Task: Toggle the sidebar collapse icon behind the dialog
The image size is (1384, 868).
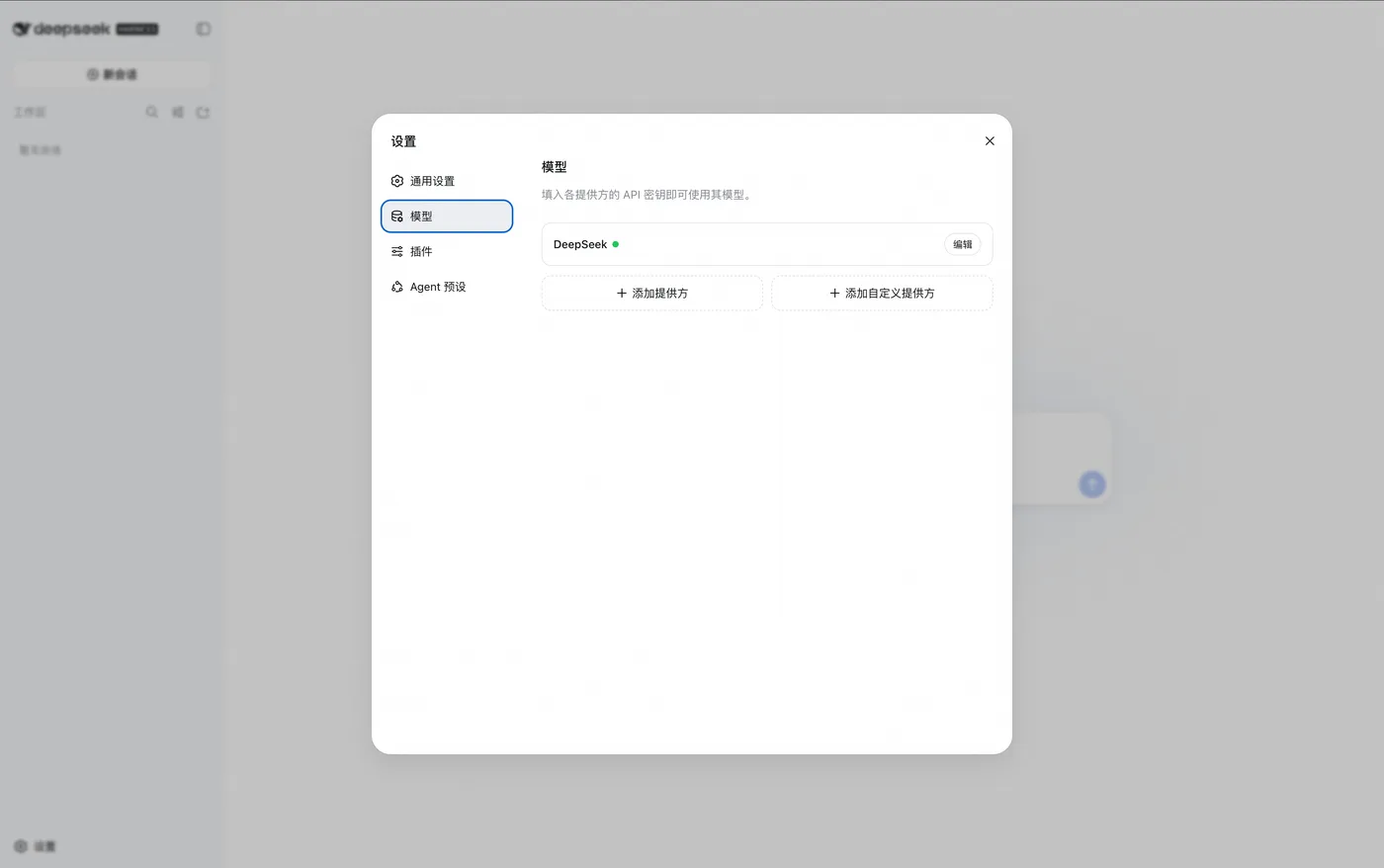Action: (x=204, y=30)
